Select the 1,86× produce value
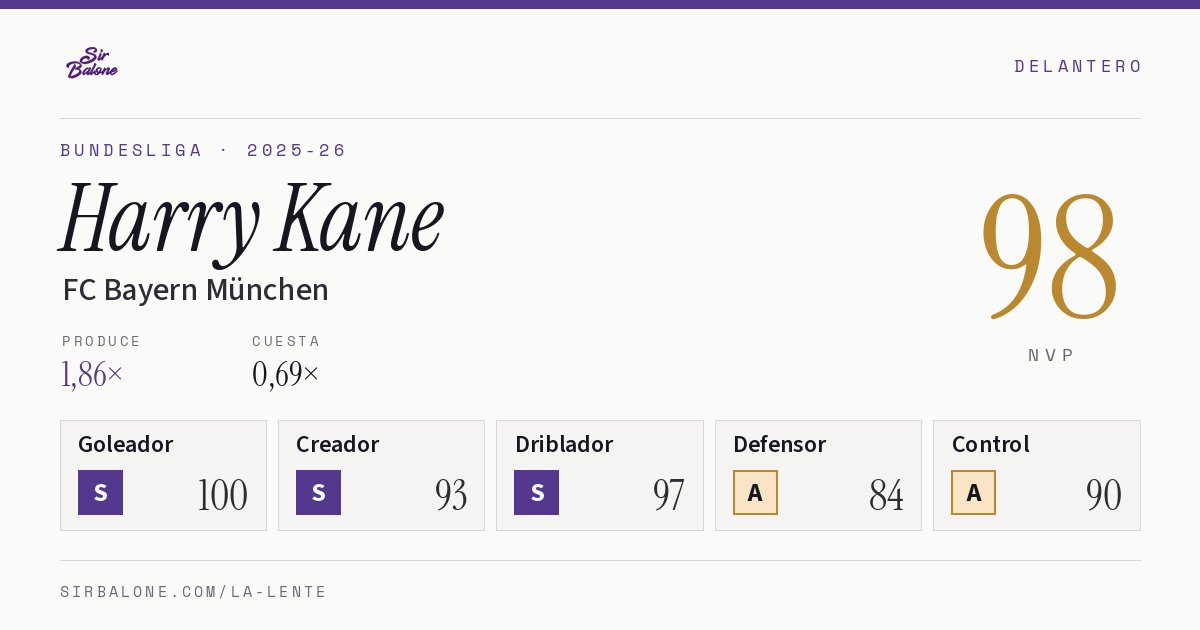1200x630 pixels. (92, 374)
